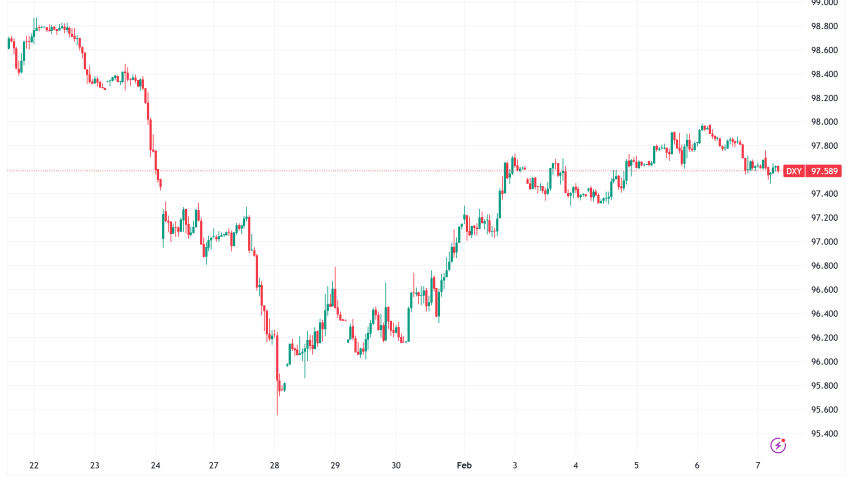Click date 27 on the time axis

pos(215,466)
